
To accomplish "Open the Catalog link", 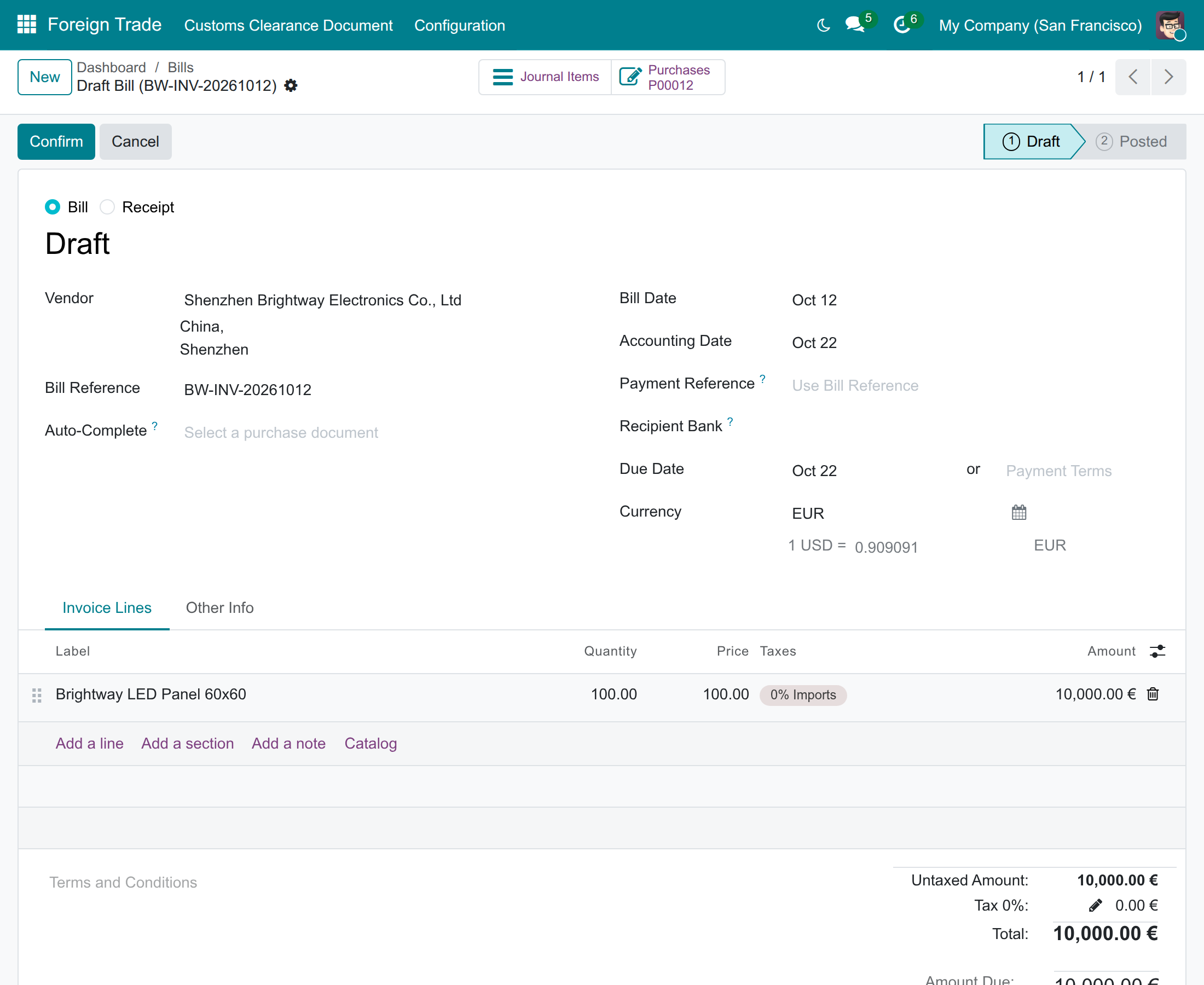I will point(371,743).
